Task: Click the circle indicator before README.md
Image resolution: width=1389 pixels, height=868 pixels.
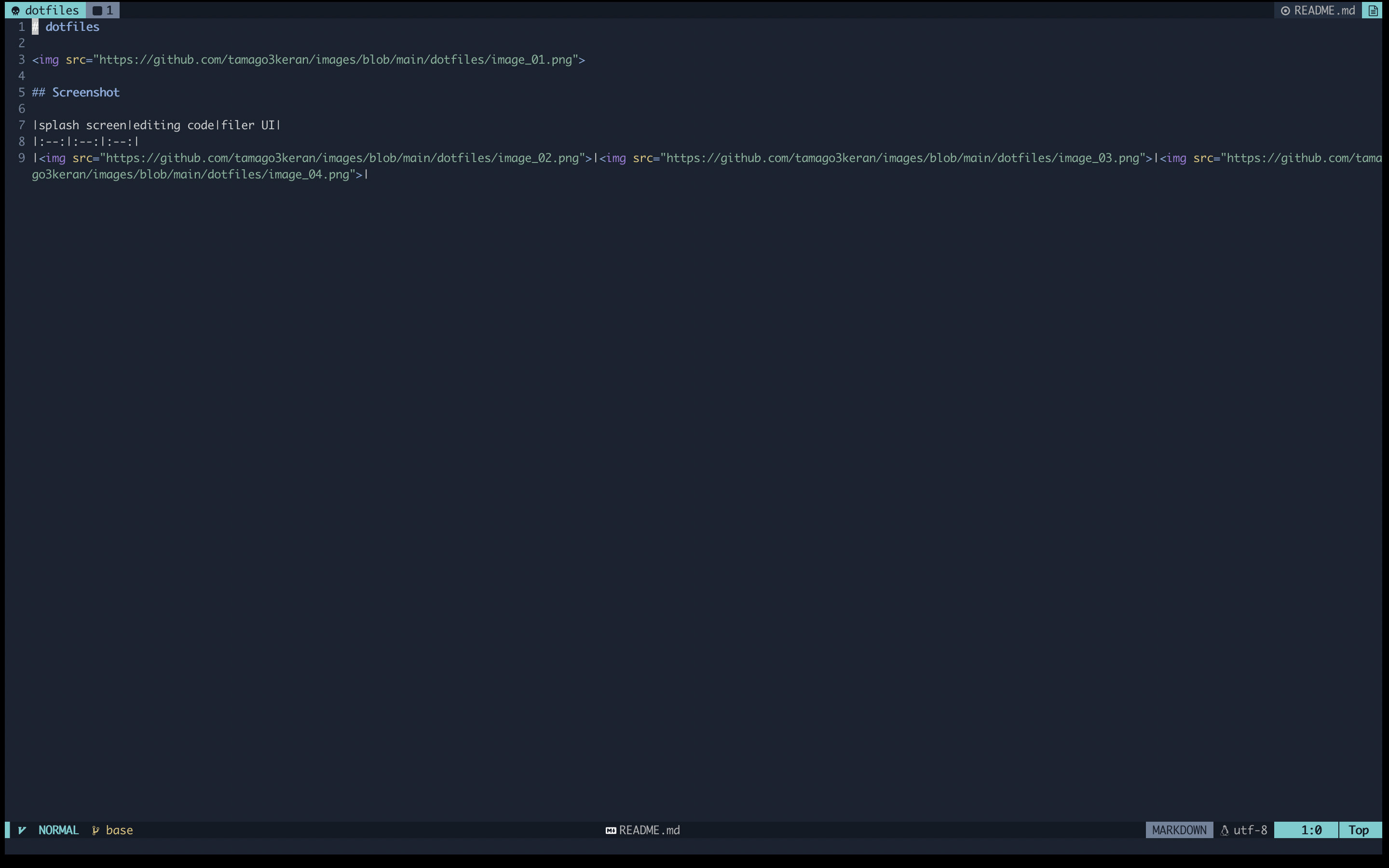Action: point(1285,10)
